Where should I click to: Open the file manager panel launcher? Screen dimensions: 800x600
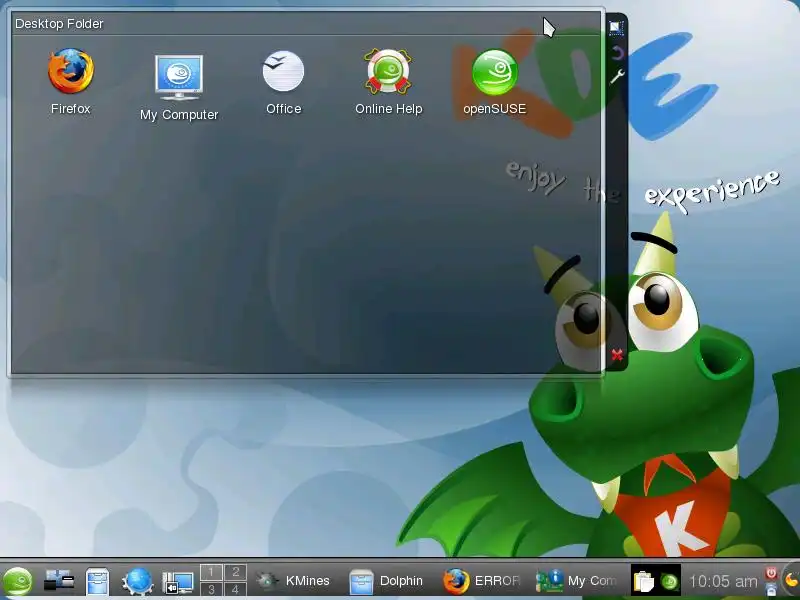click(x=97, y=581)
